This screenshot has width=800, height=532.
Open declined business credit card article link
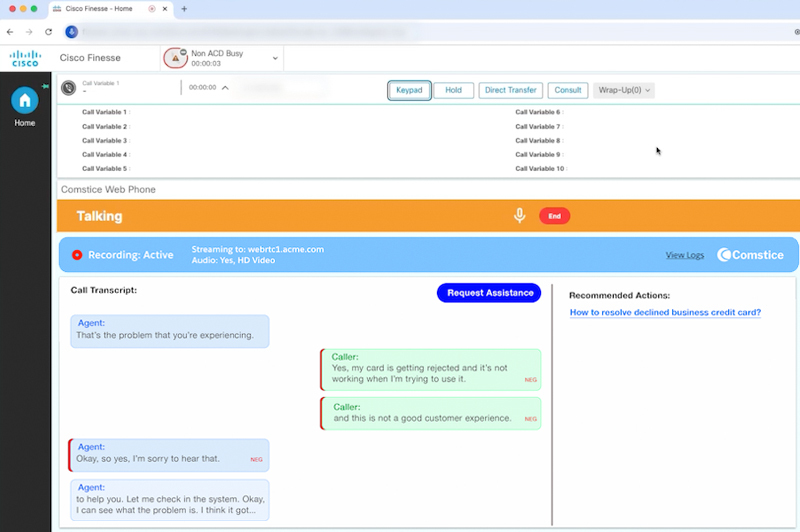[665, 312]
